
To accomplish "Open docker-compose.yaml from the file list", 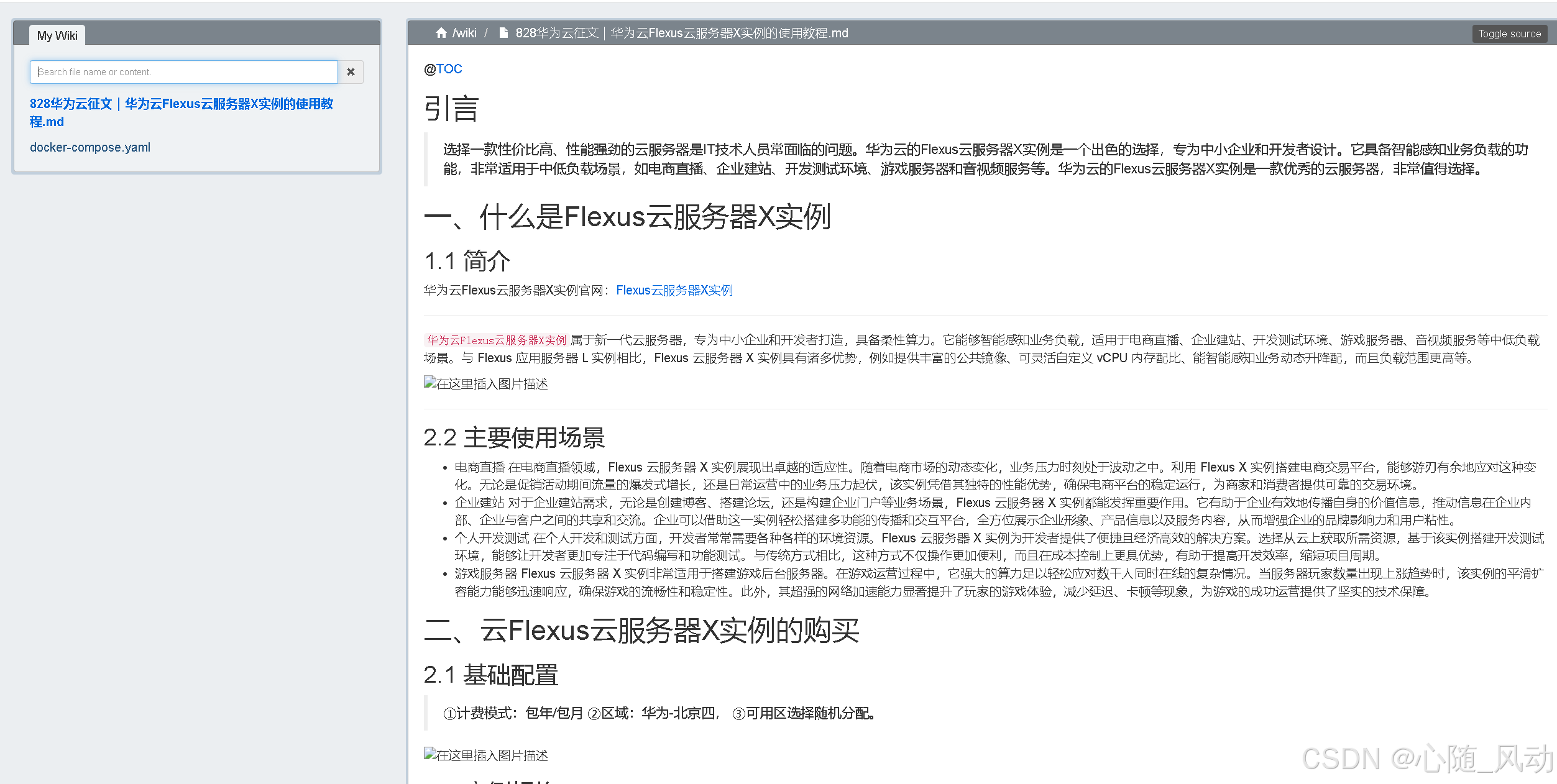I will pyautogui.click(x=90, y=147).
